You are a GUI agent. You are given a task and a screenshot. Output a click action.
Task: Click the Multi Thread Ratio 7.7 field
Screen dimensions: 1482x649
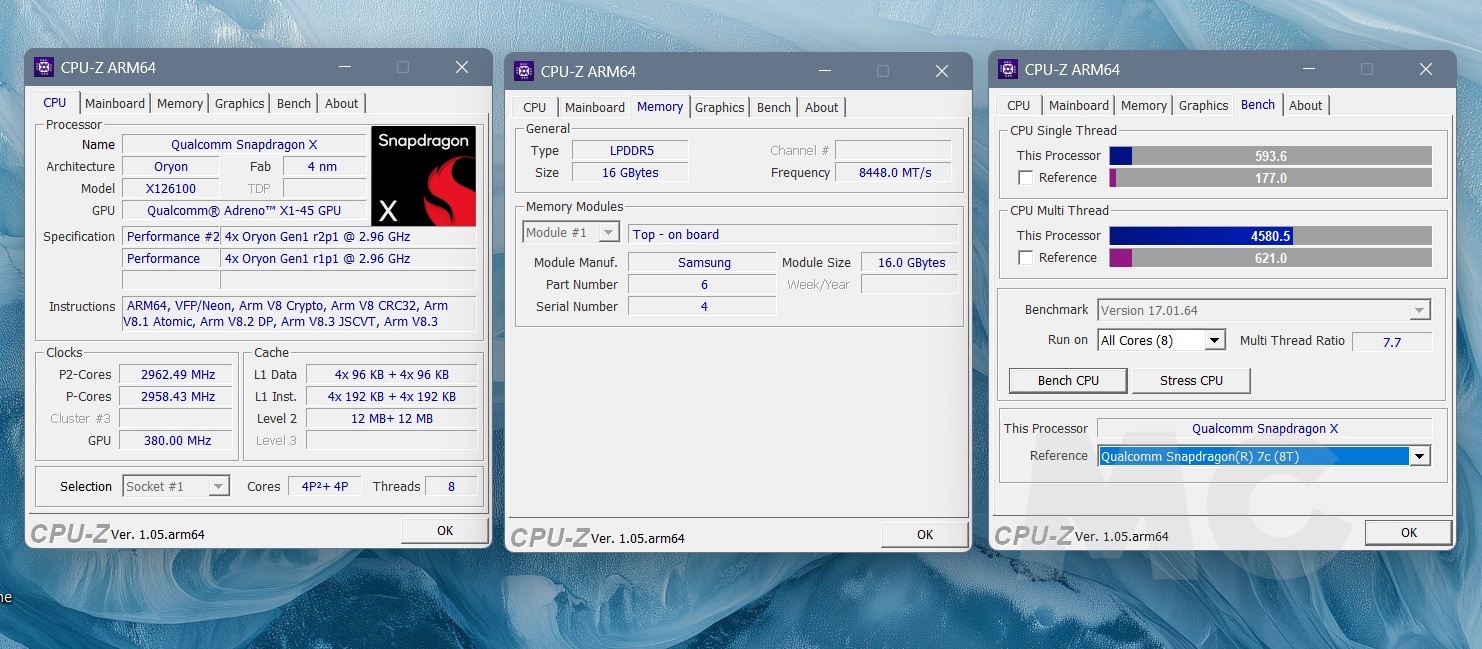pos(1392,342)
